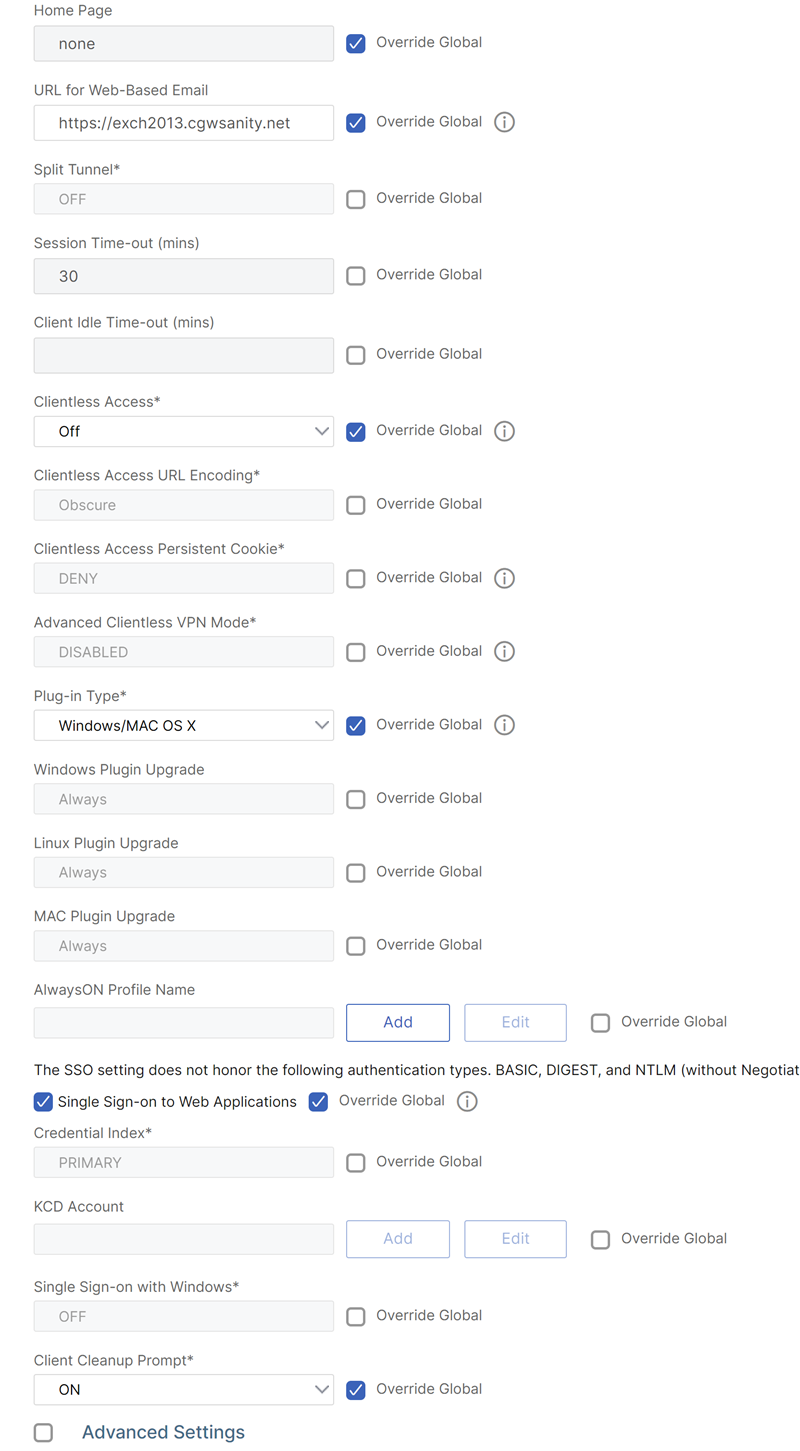Click the URL for Web-Based Email field
The width and height of the screenshot is (800, 1451).
point(184,123)
